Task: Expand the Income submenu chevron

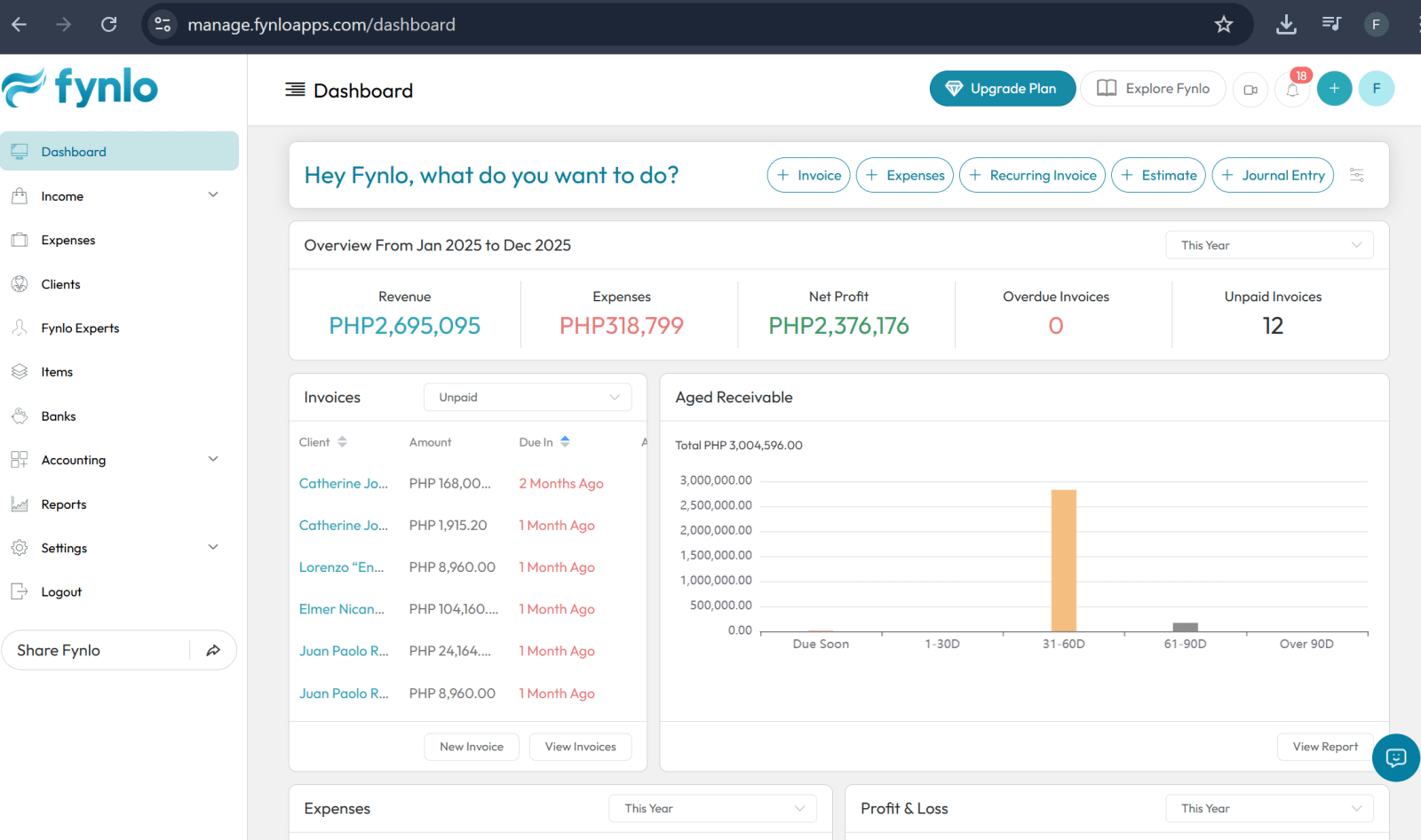Action: coord(213,195)
